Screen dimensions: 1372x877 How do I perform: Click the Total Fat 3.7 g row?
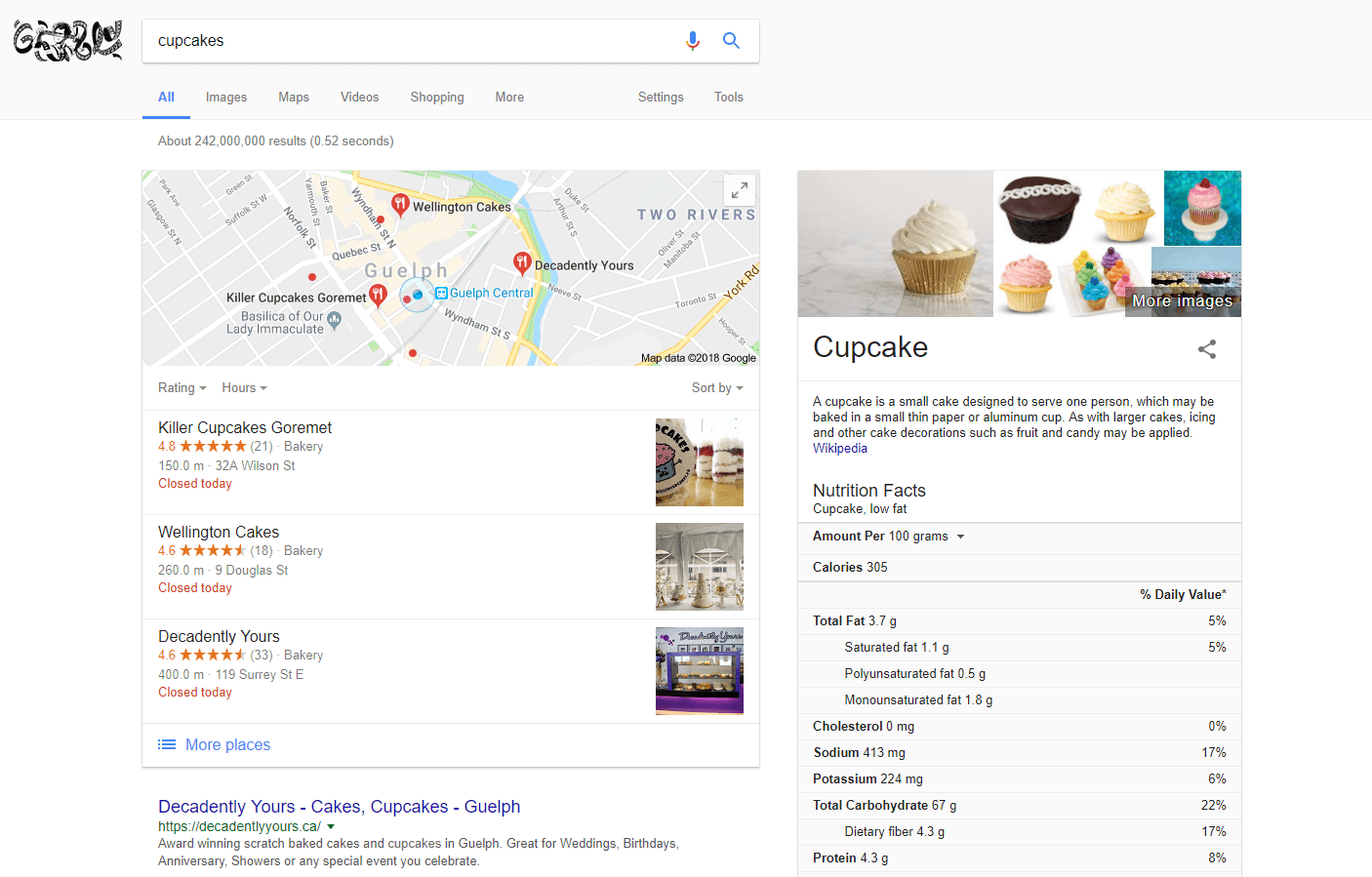(1020, 620)
